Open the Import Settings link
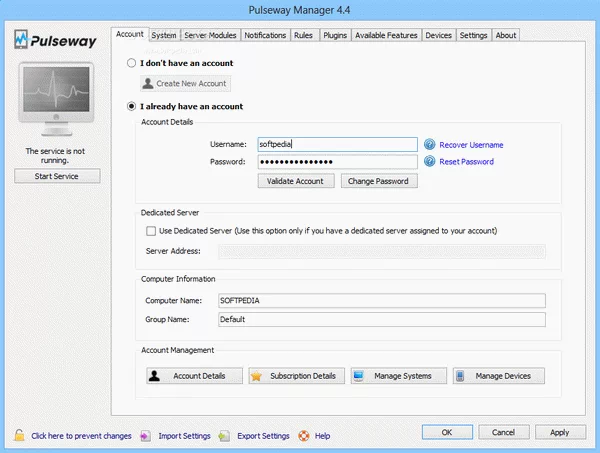This screenshot has width=600, height=453. (x=184, y=436)
